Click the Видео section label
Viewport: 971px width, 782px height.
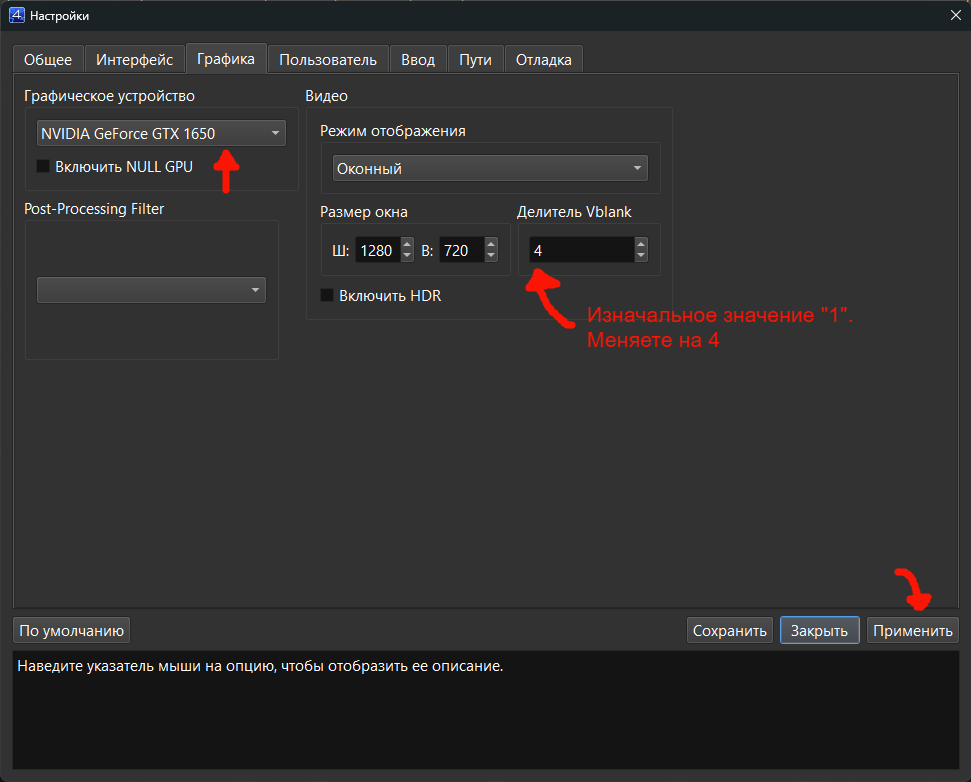pyautogui.click(x=326, y=96)
